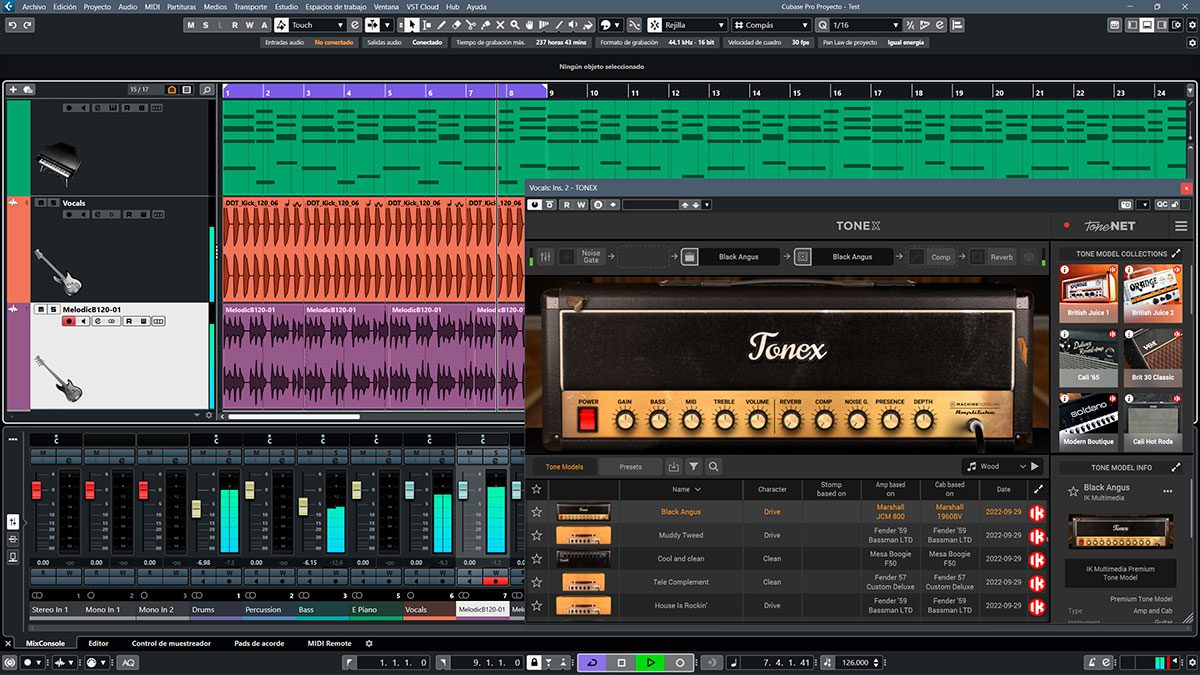Click the amp model slot icon in signal chain
This screenshot has width=1200, height=675.
click(690, 257)
